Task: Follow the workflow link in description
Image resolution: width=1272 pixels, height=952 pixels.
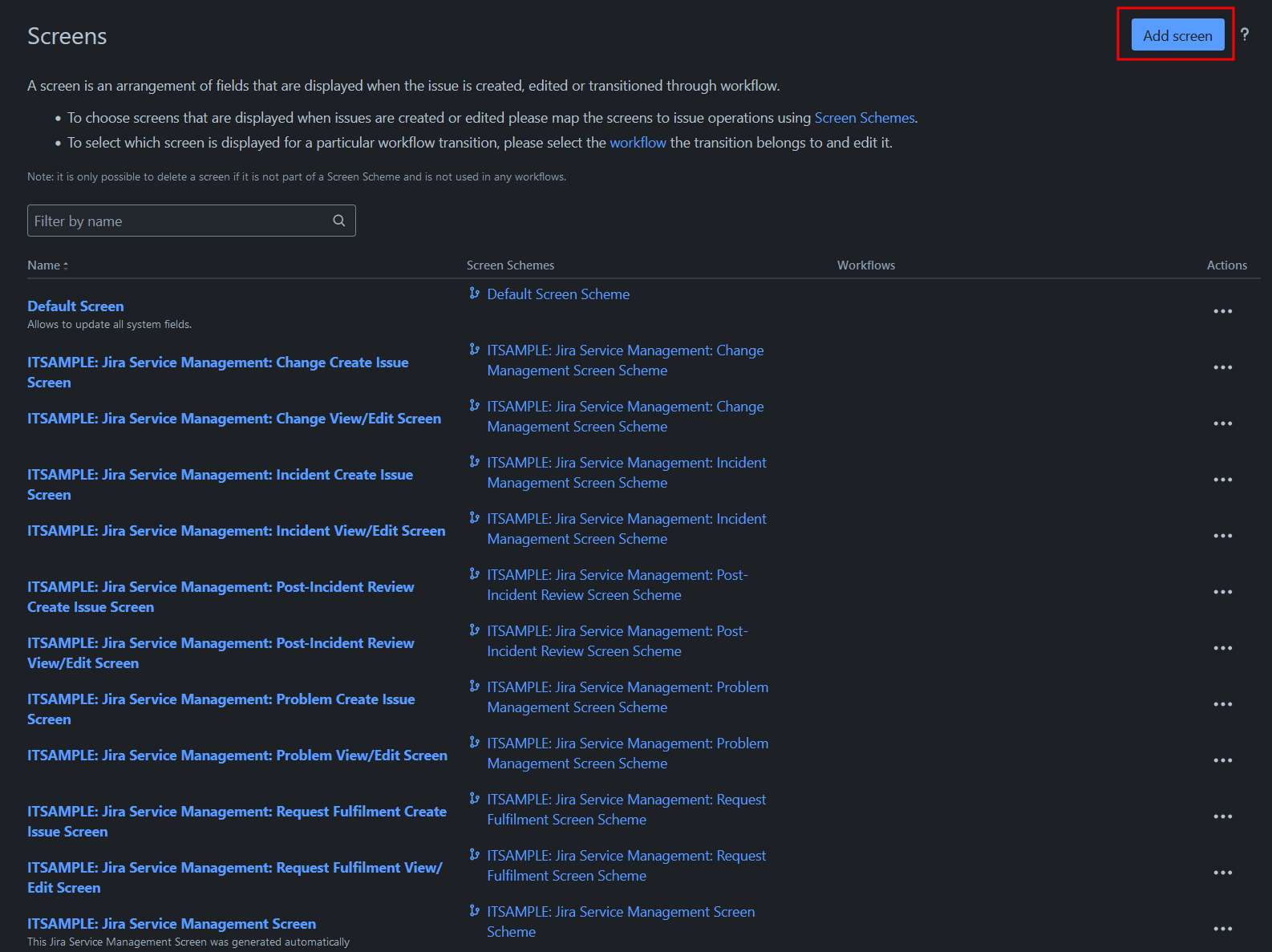Action: click(x=638, y=143)
